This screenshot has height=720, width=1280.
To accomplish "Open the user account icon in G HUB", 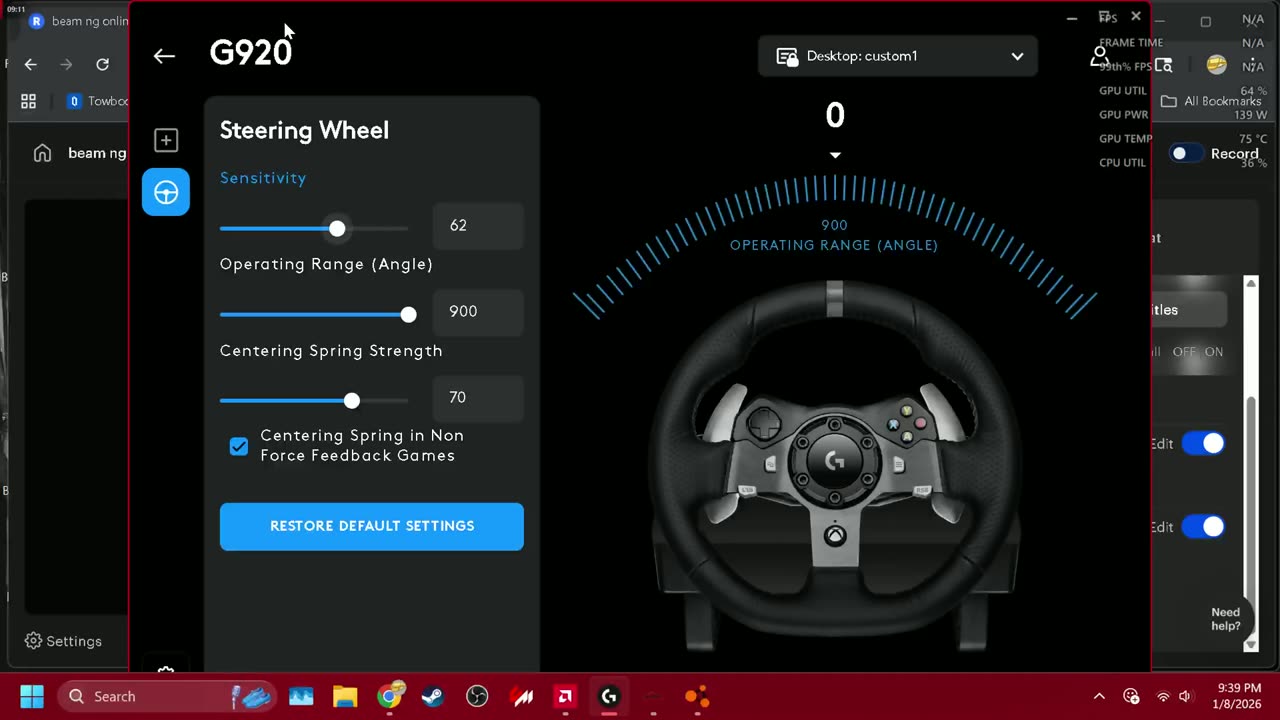I will point(1099,56).
